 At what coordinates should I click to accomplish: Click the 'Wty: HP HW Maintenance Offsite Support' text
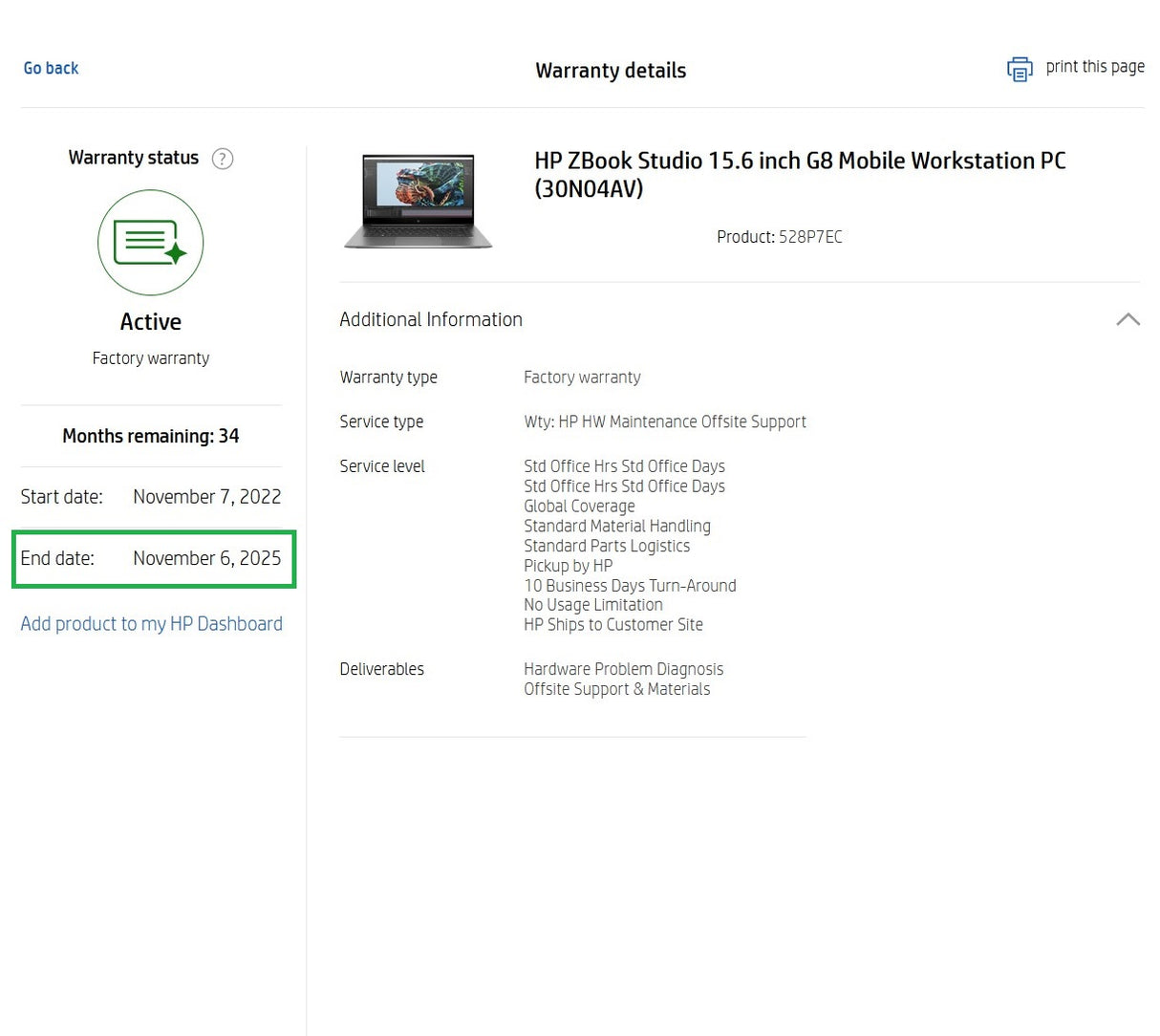664,421
